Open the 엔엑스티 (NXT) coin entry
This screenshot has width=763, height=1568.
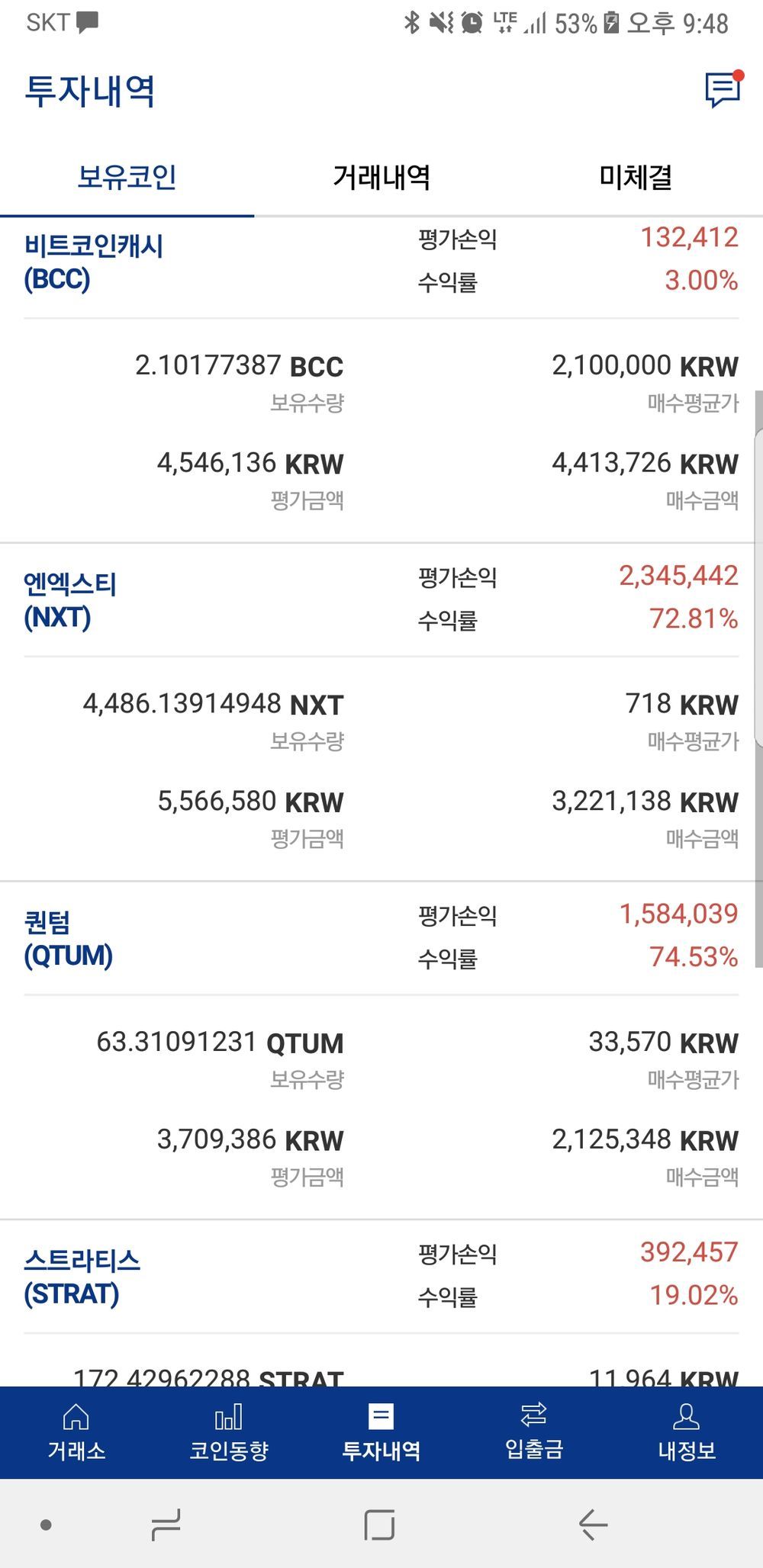pyautogui.click(x=70, y=601)
